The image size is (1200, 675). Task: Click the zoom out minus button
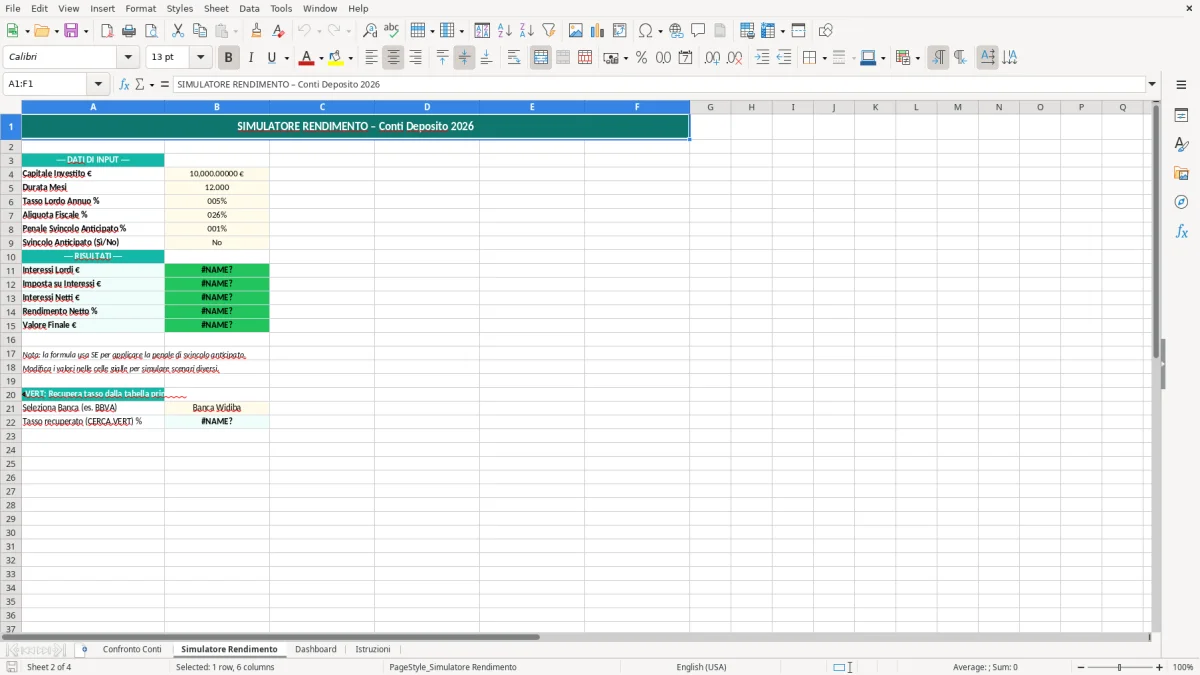[1080, 667]
